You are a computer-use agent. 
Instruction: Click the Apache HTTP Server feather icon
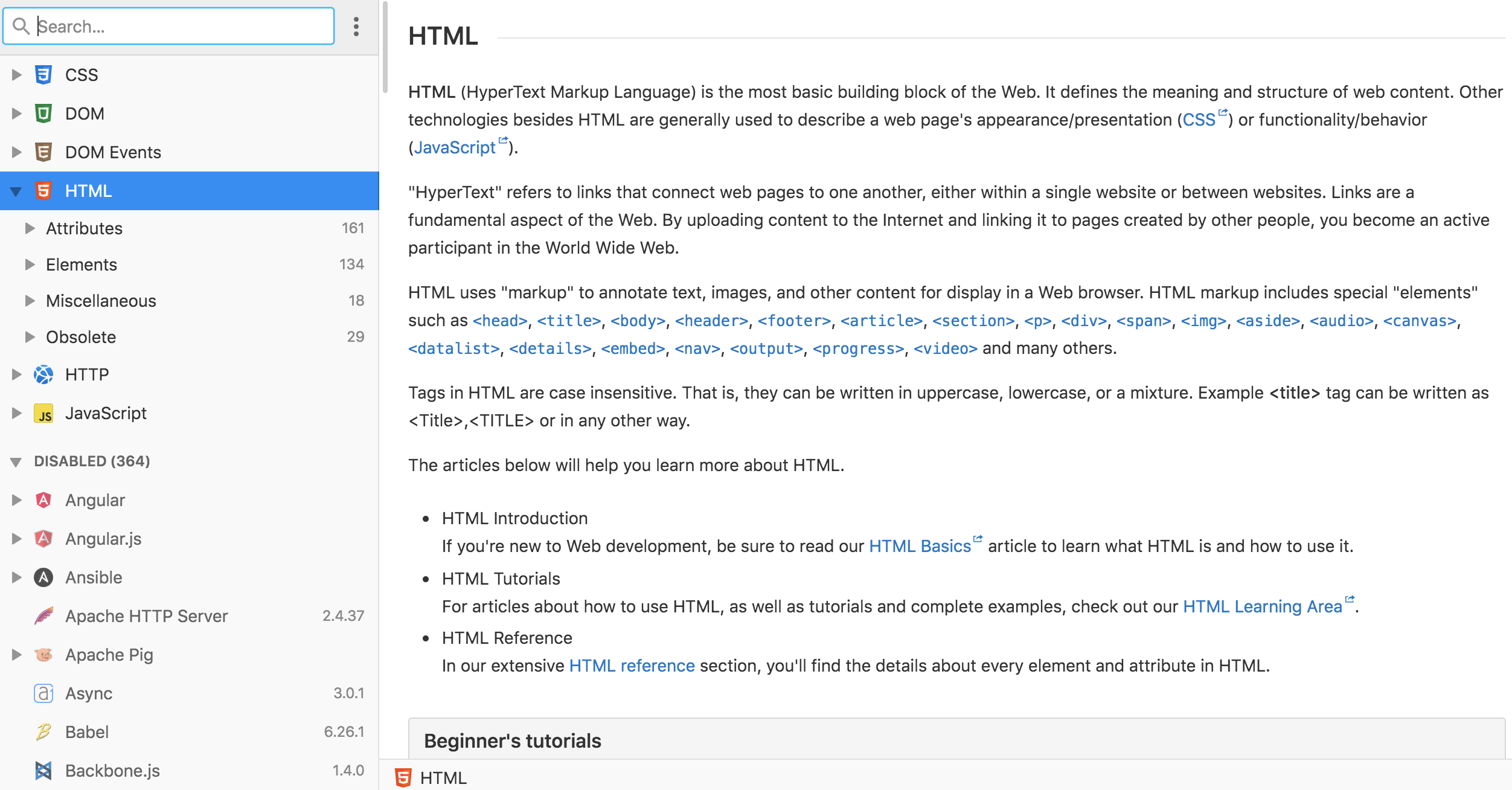coord(43,616)
